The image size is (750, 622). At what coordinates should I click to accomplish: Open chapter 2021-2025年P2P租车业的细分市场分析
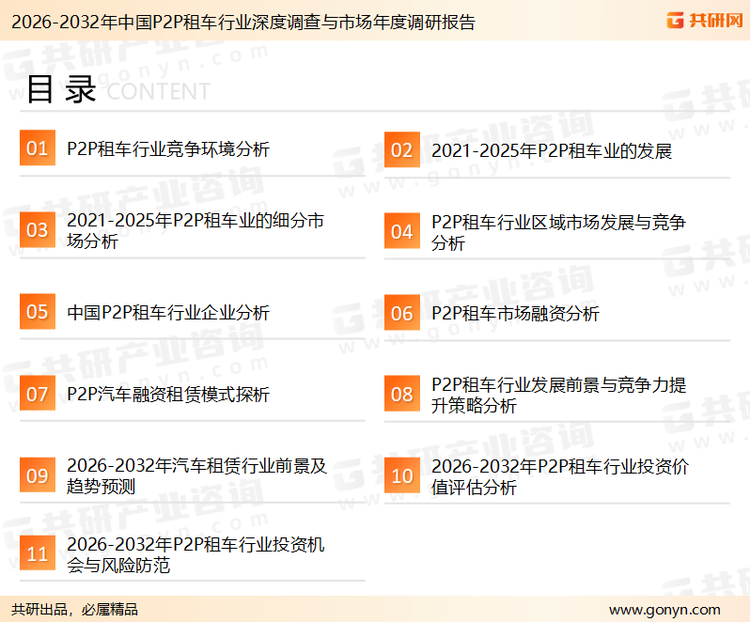(x=196, y=230)
